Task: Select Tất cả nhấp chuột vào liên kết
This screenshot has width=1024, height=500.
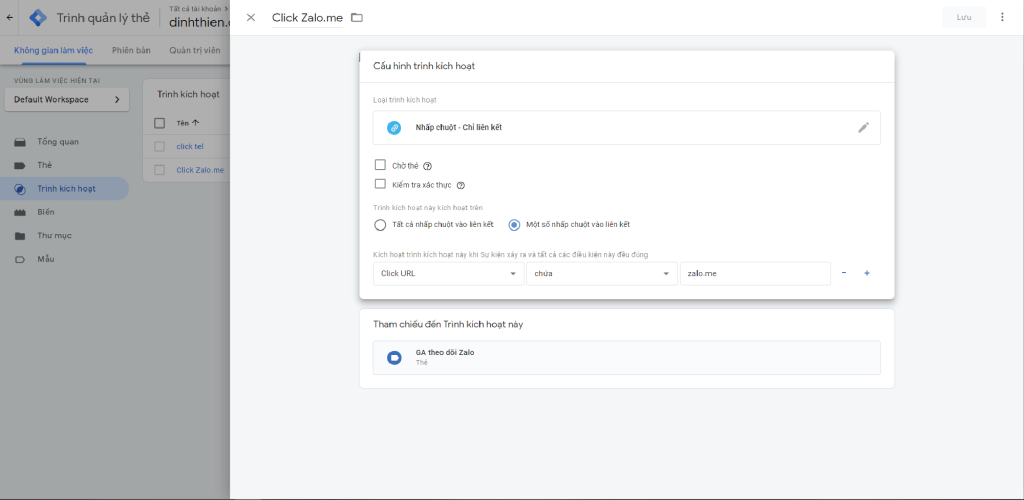Action: click(x=380, y=225)
